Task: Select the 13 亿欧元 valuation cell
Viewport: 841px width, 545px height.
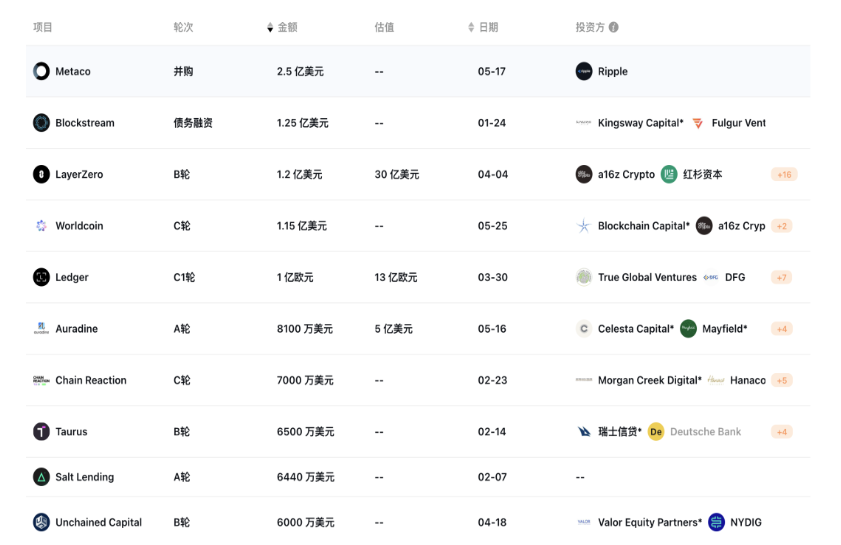Action: pyautogui.click(x=396, y=277)
